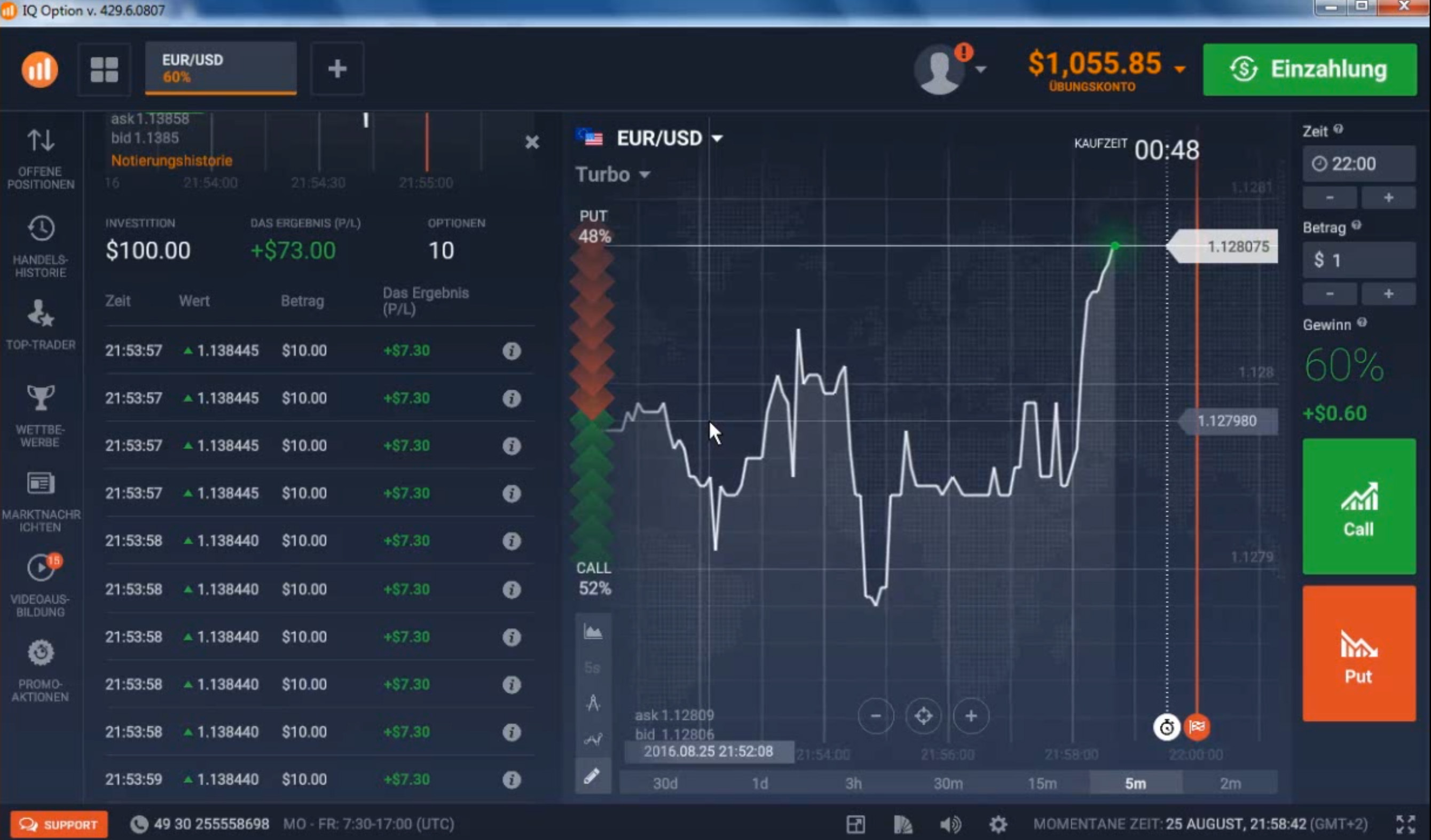Show info for first 21:53:58 trade row

(511, 541)
